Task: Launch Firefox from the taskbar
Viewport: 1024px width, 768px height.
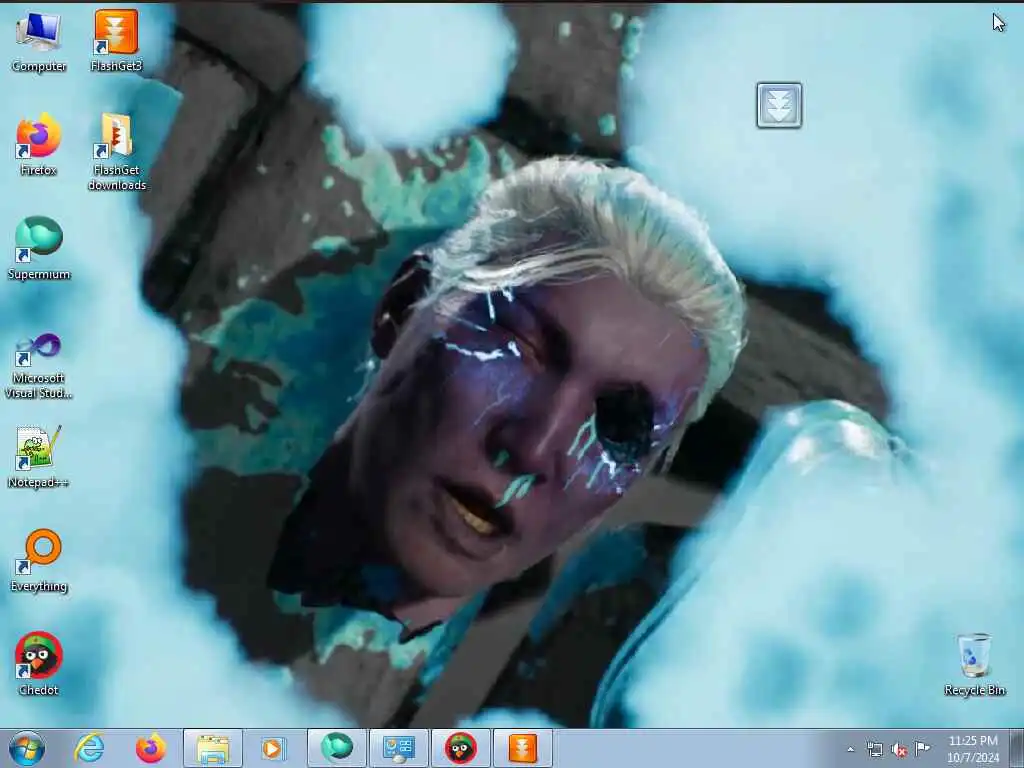Action: coord(151,748)
